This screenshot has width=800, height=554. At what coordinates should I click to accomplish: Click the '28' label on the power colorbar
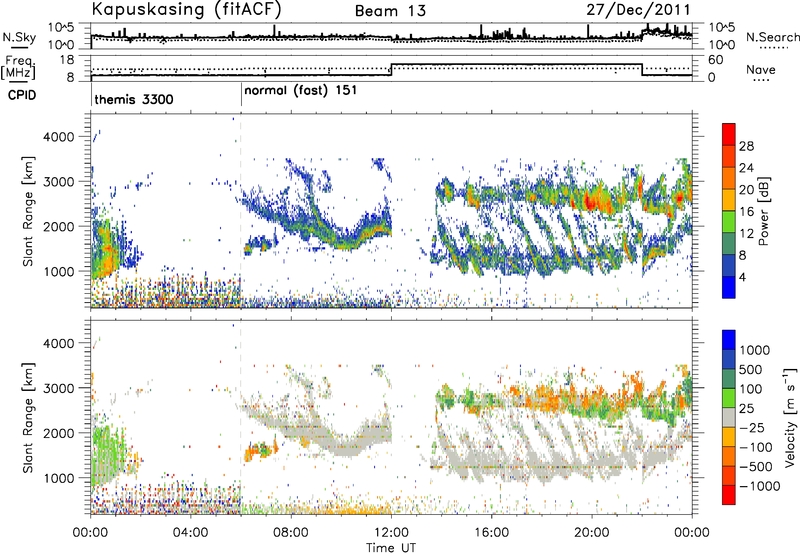point(746,146)
